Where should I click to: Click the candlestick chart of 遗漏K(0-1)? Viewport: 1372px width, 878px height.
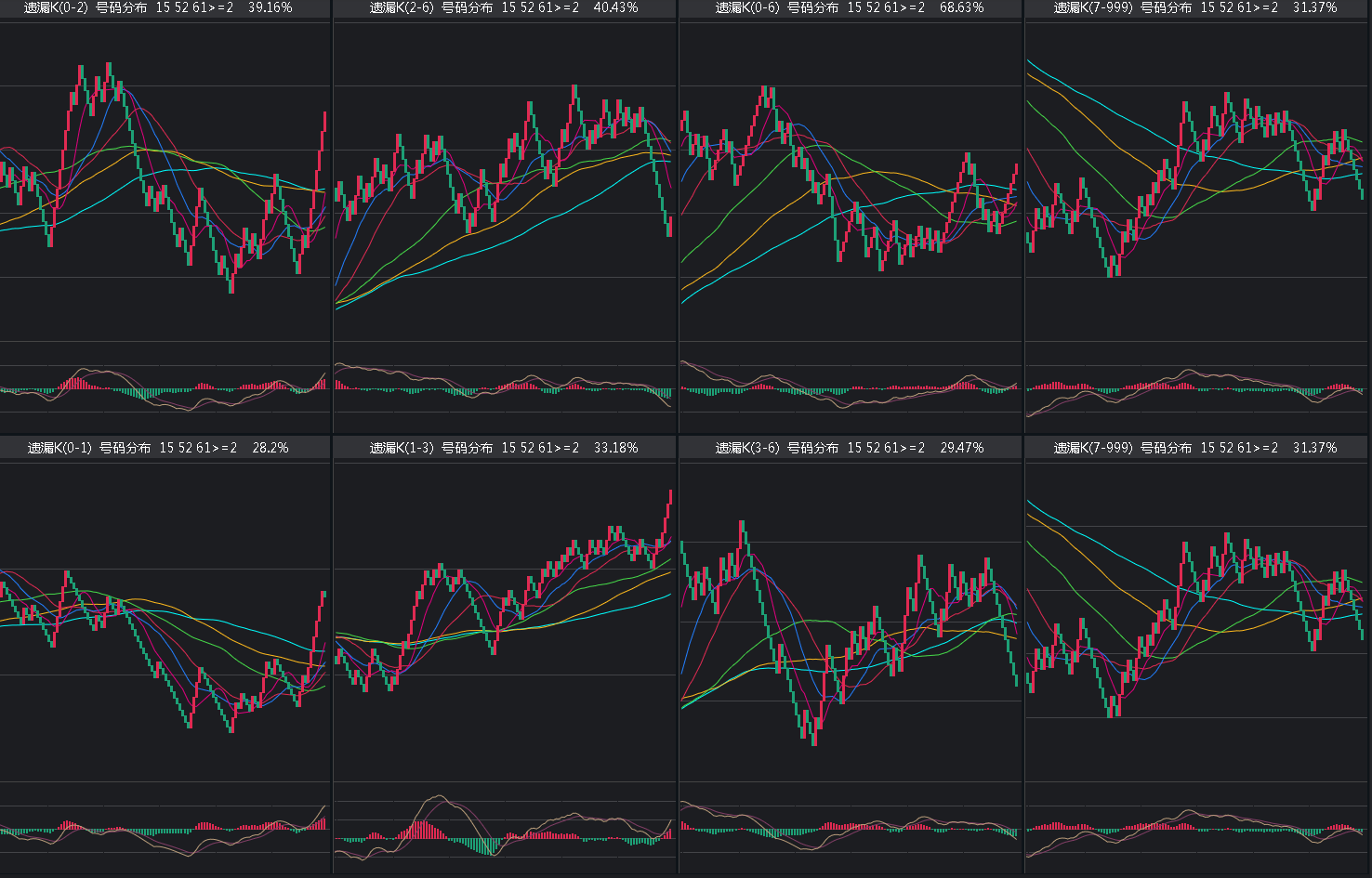pyautogui.click(x=165, y=621)
